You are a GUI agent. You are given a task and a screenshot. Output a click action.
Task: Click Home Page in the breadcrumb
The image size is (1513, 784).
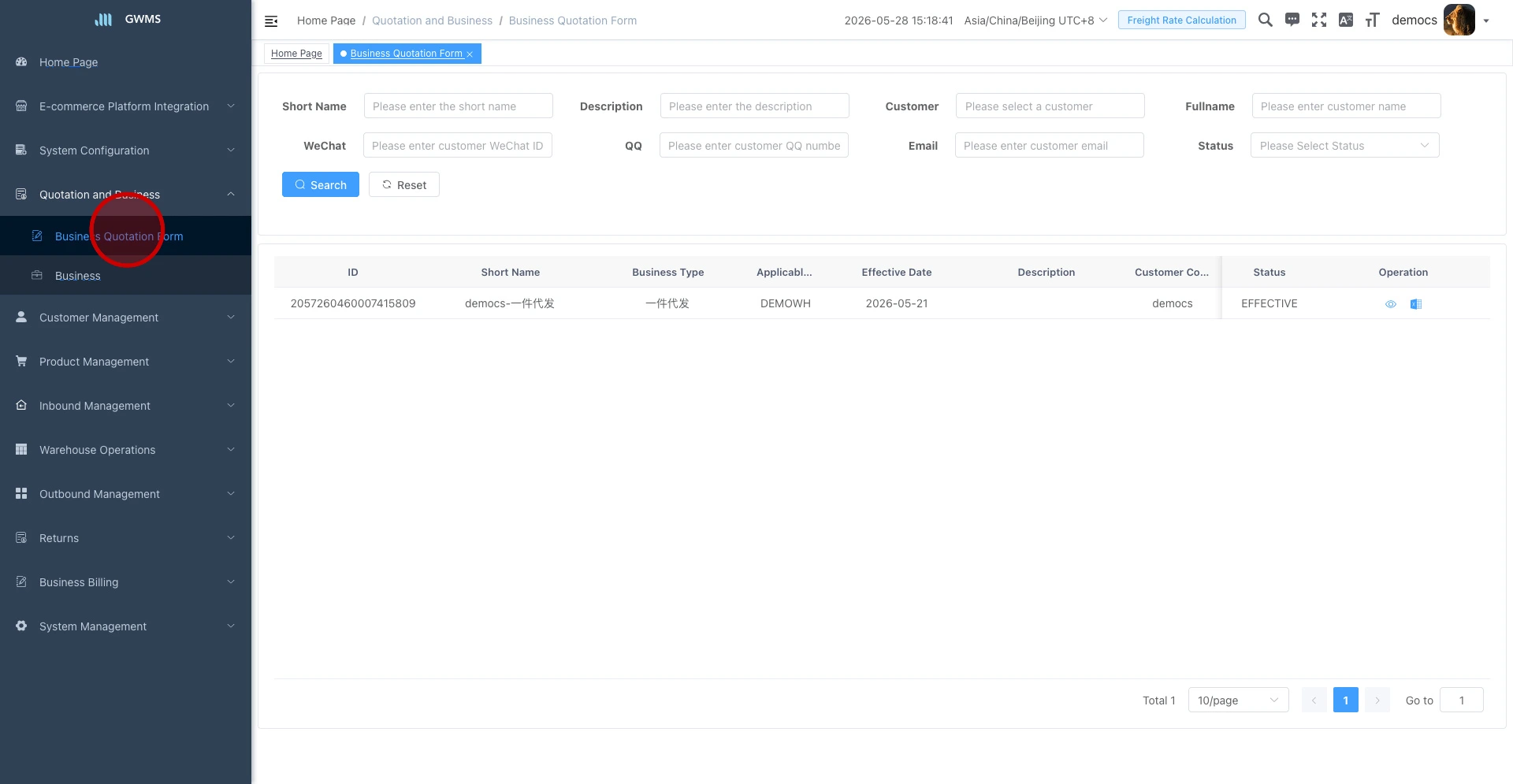pos(326,20)
